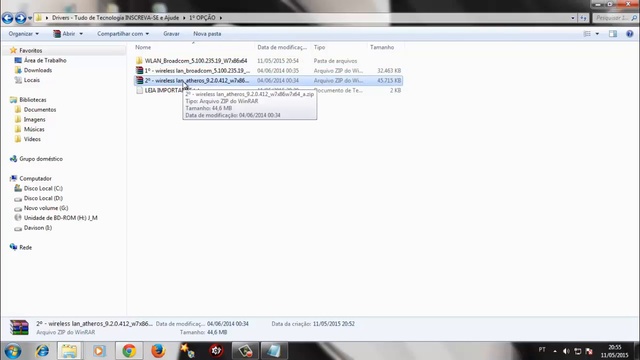The image size is (640, 360).
Task: Select Computador in the navigation pane
Action: [35, 178]
